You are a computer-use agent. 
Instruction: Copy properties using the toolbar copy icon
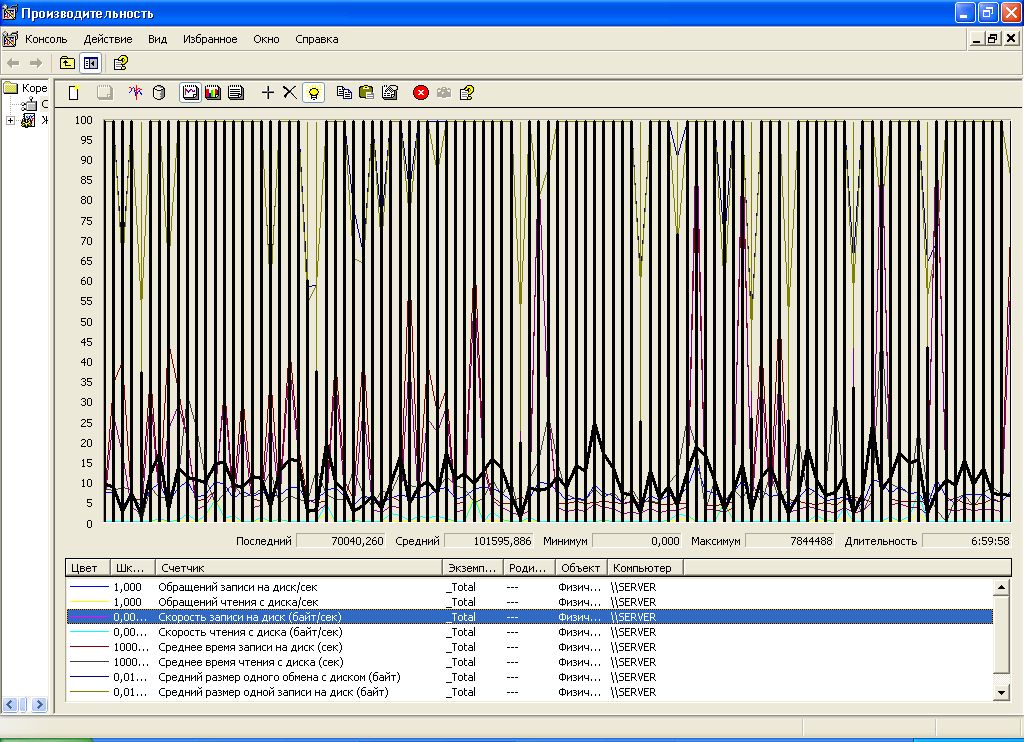pyautogui.click(x=344, y=92)
